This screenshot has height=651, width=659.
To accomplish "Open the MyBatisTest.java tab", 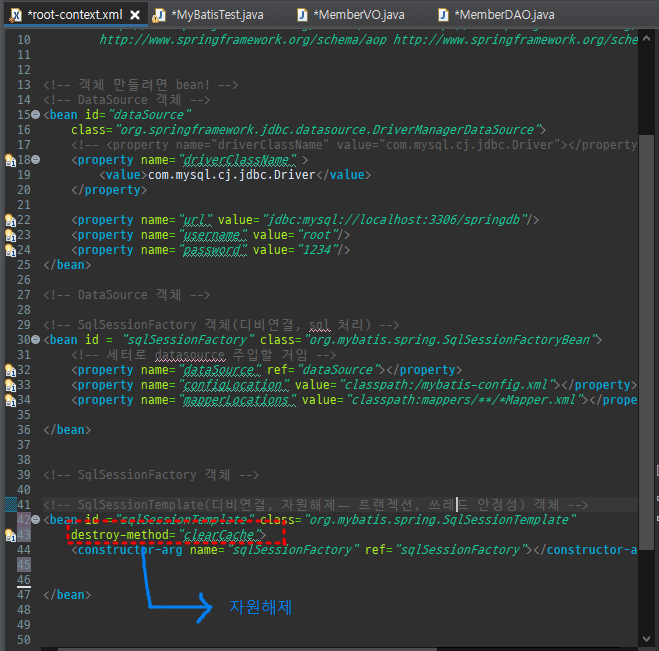I will pyautogui.click(x=218, y=15).
